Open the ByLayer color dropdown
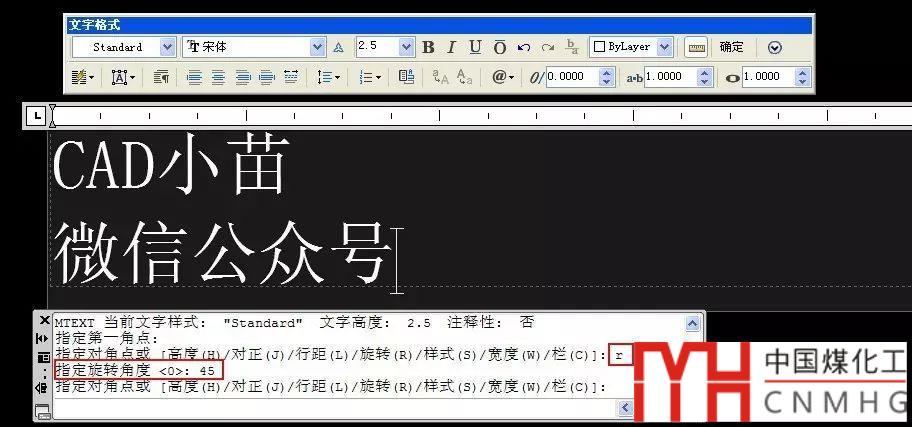The width and height of the screenshot is (912, 427). point(664,47)
